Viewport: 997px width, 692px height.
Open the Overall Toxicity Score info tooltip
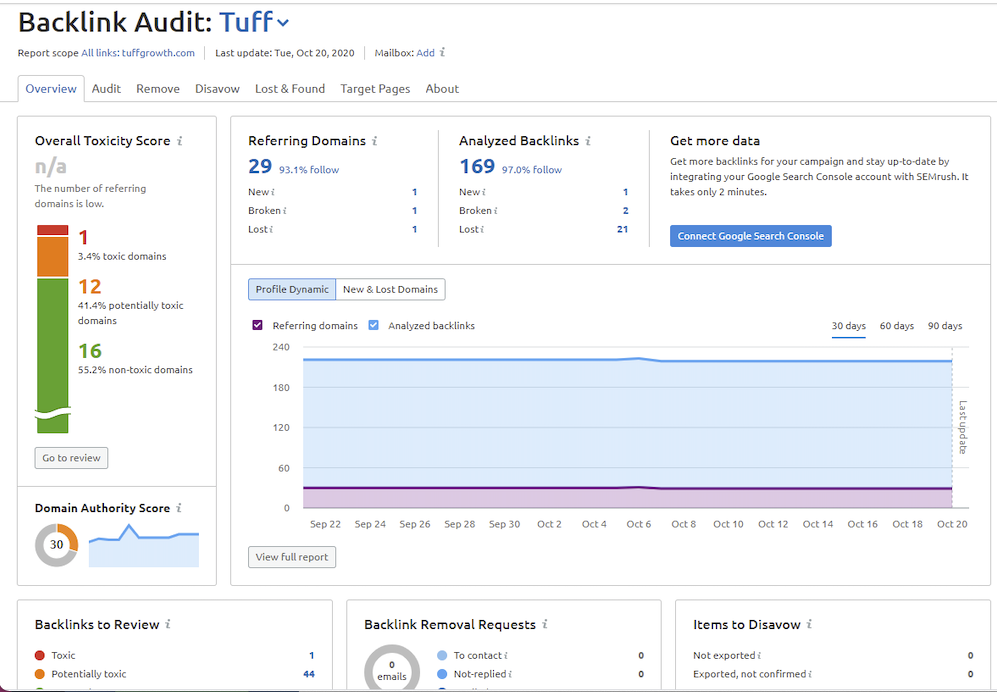point(178,141)
